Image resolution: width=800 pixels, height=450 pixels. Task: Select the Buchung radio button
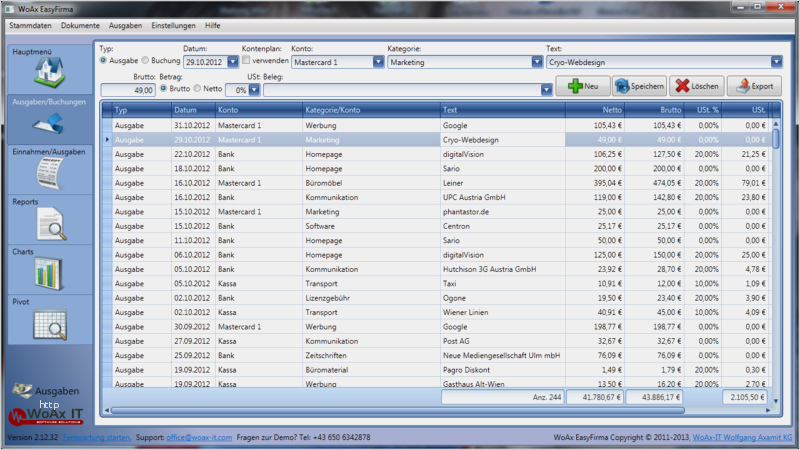[x=145, y=60]
